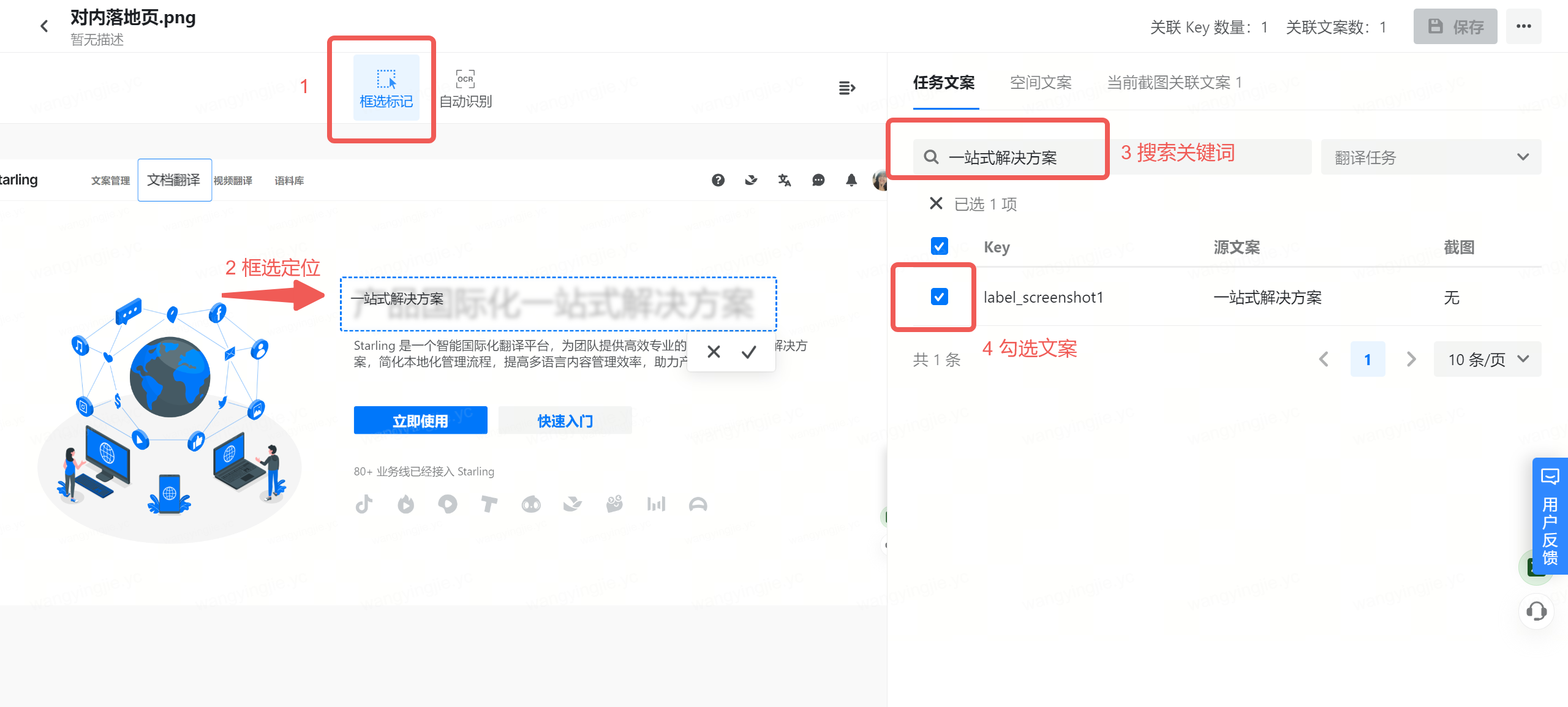This screenshot has height=707, width=1568.
Task: Open the three-dot more options menu
Action: tap(1523, 26)
